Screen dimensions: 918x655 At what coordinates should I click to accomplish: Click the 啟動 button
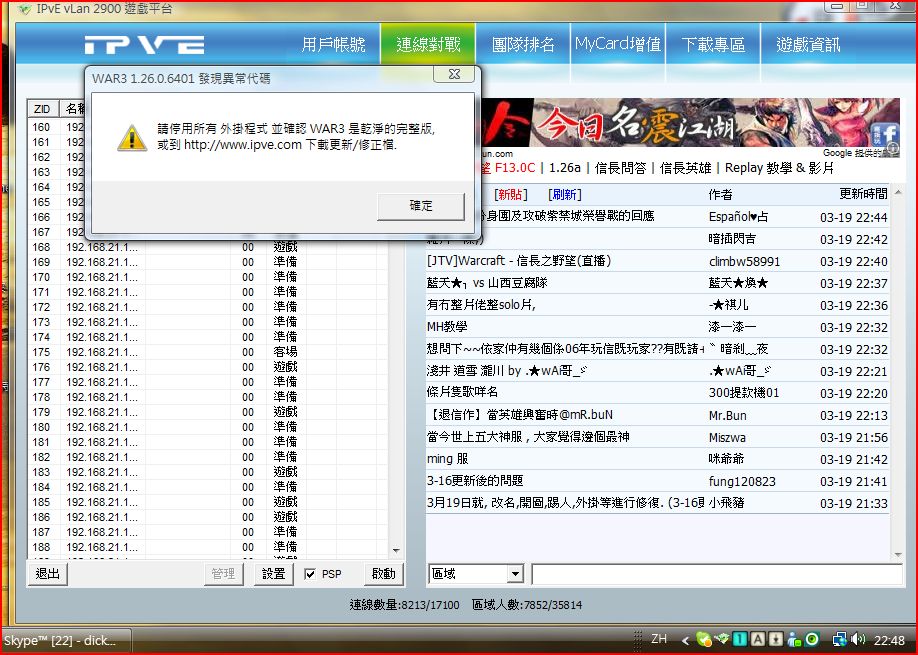tap(383, 574)
